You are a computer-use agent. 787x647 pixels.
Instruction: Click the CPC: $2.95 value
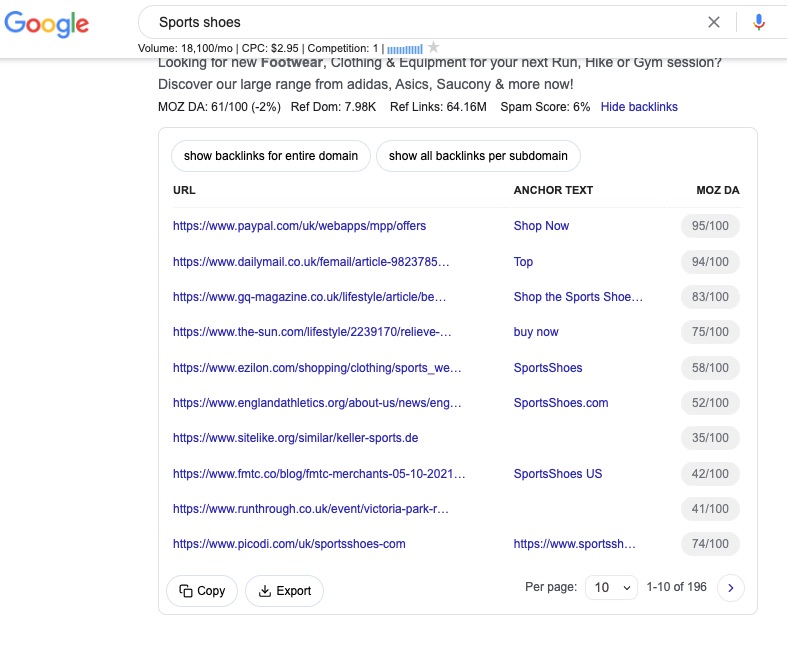pyautogui.click(x=270, y=49)
